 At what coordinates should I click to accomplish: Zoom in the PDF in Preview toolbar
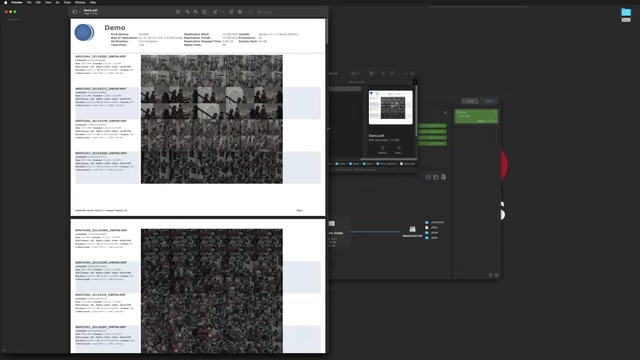[x=196, y=12]
